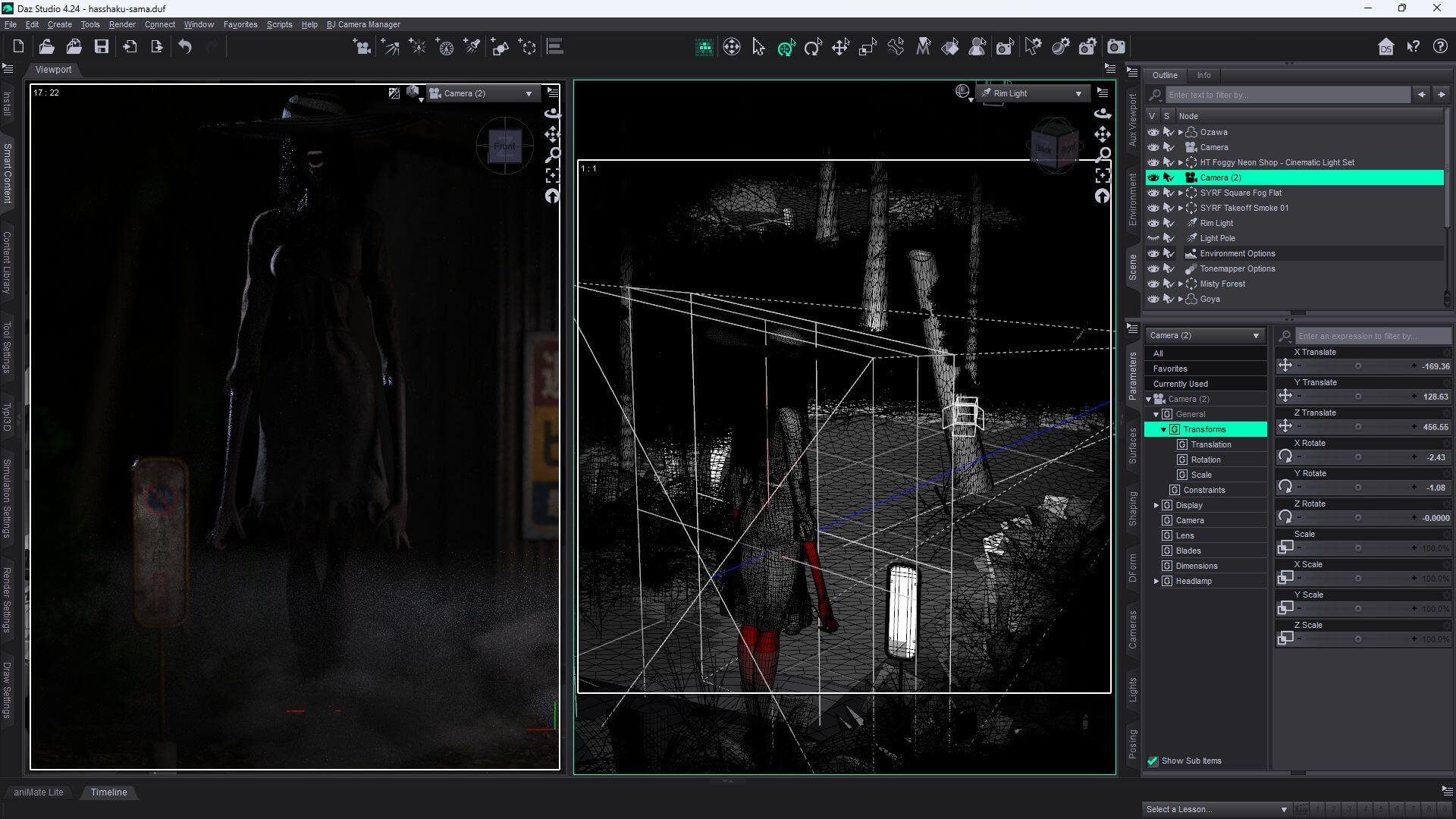
Task: Select the Lens property group
Action: 1185,535
